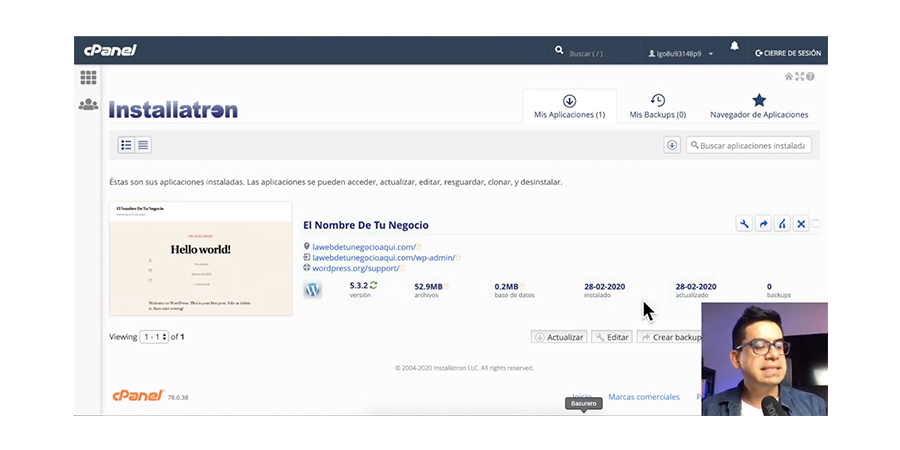This screenshot has height=450, width=900.
Task: Click the 0 backups count
Action: point(769,286)
